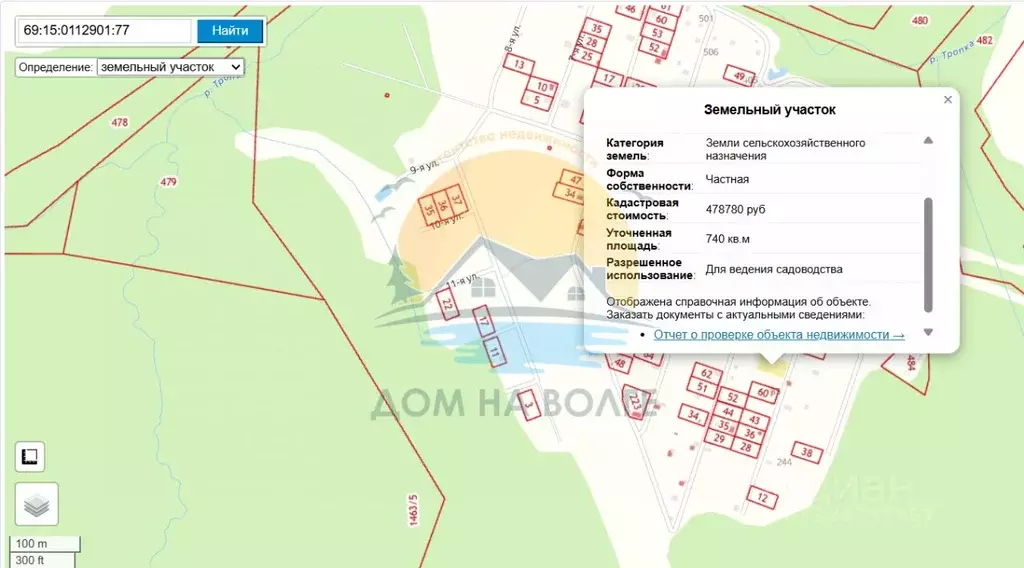Click the popup scrollbar up arrow
1024x568 pixels.
[928, 140]
